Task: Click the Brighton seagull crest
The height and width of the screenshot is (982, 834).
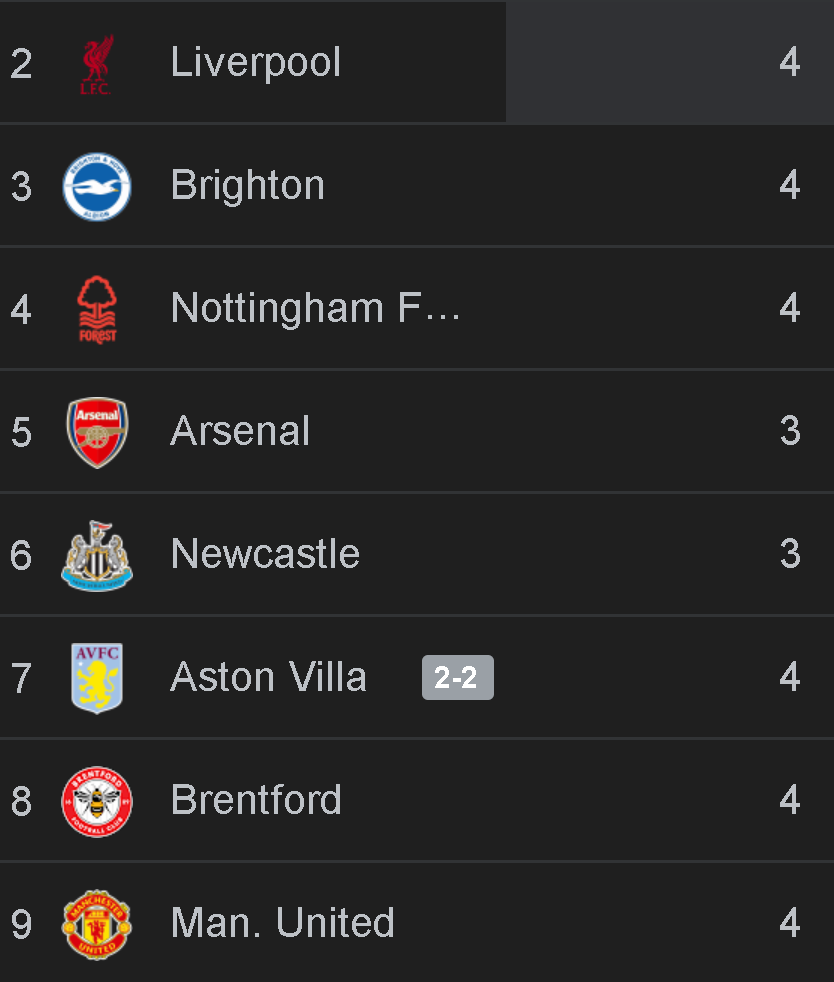Action: (97, 187)
